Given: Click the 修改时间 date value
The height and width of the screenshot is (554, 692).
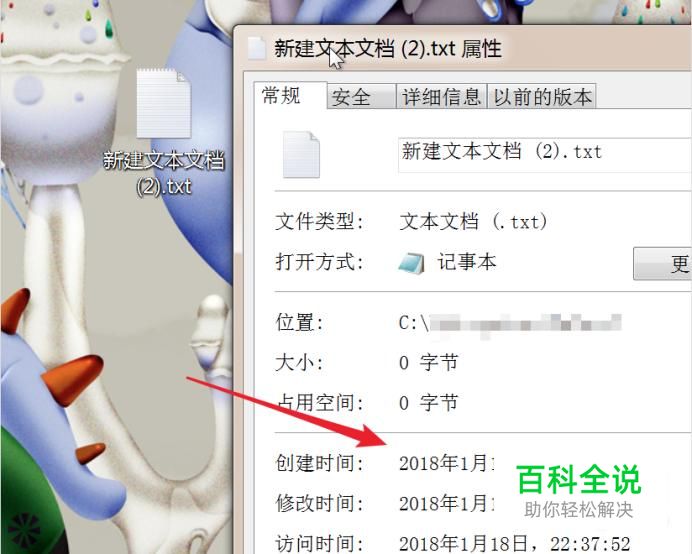Looking at the screenshot, I should coord(447,504).
